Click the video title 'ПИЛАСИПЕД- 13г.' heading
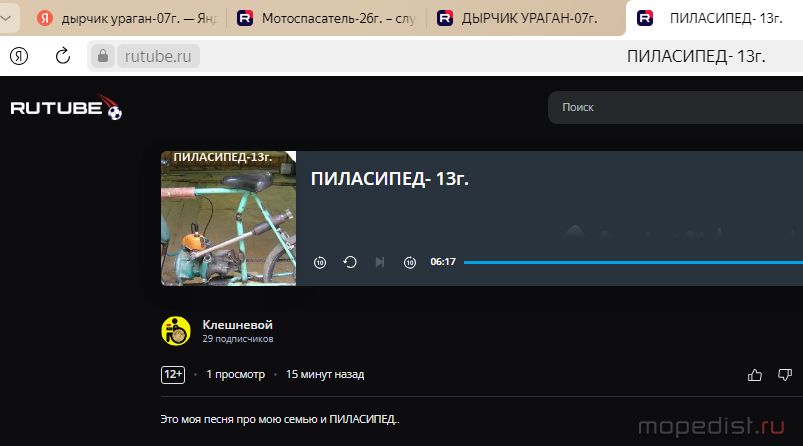Viewport: 803px width, 446px height. (x=390, y=179)
